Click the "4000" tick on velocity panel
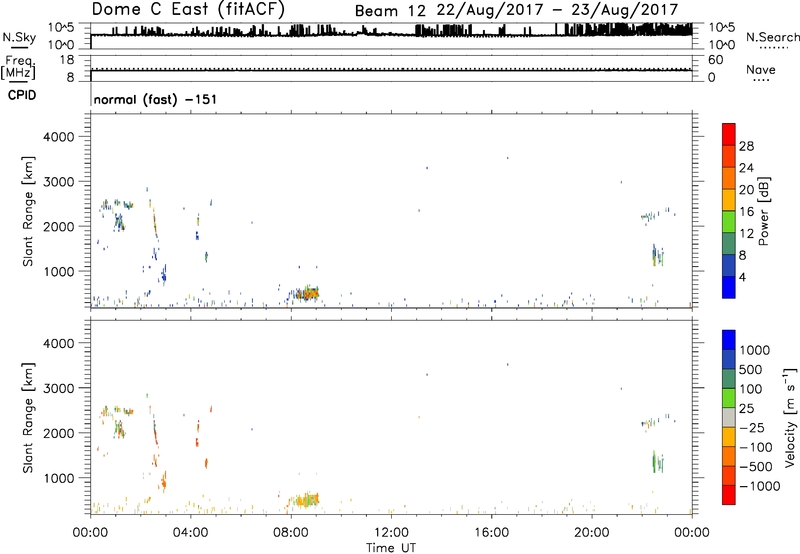Viewport: 800px width, 554px height. point(58,343)
